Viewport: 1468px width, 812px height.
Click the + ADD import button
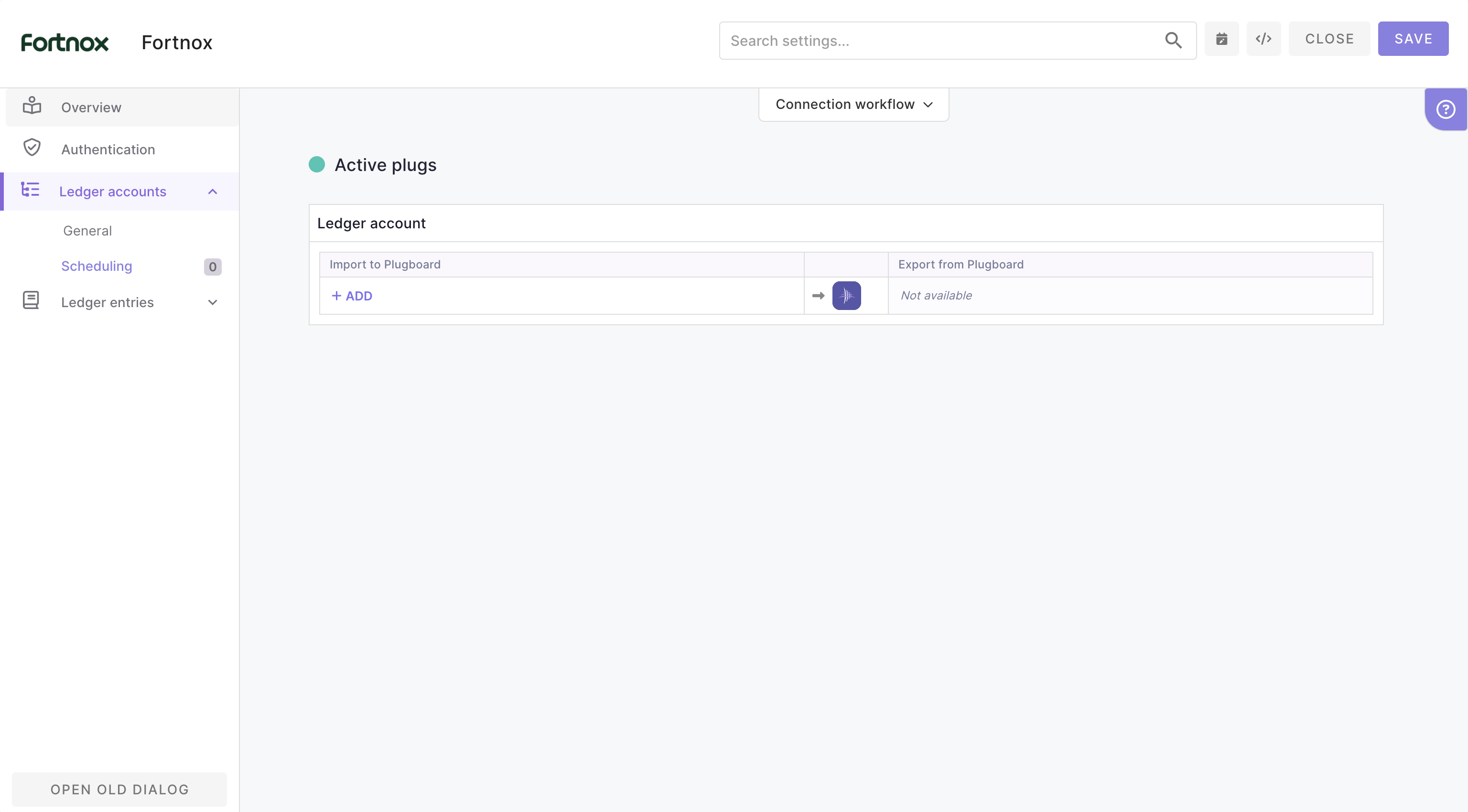[352, 296]
